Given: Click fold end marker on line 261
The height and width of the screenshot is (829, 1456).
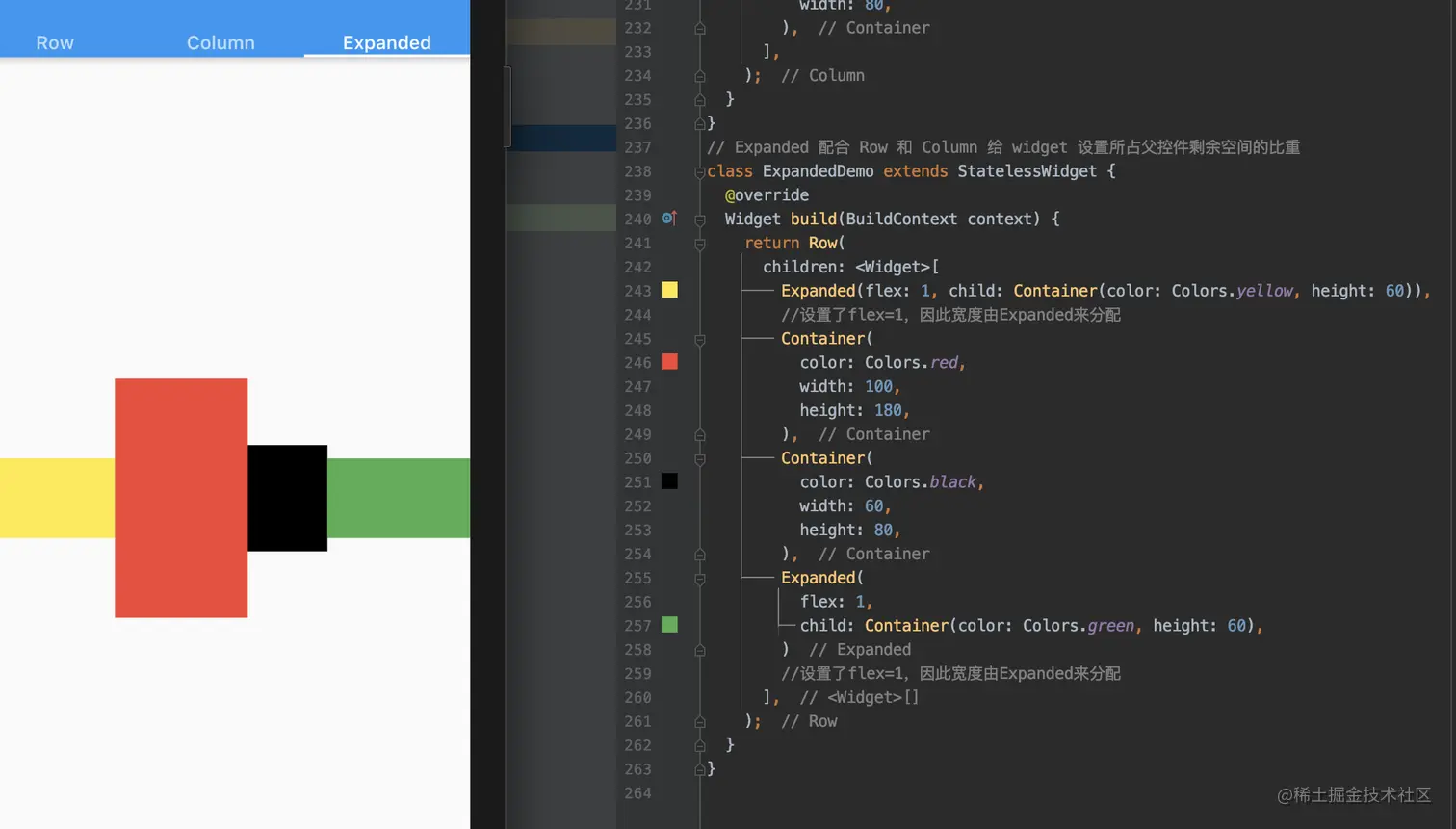Looking at the screenshot, I should click(x=700, y=721).
